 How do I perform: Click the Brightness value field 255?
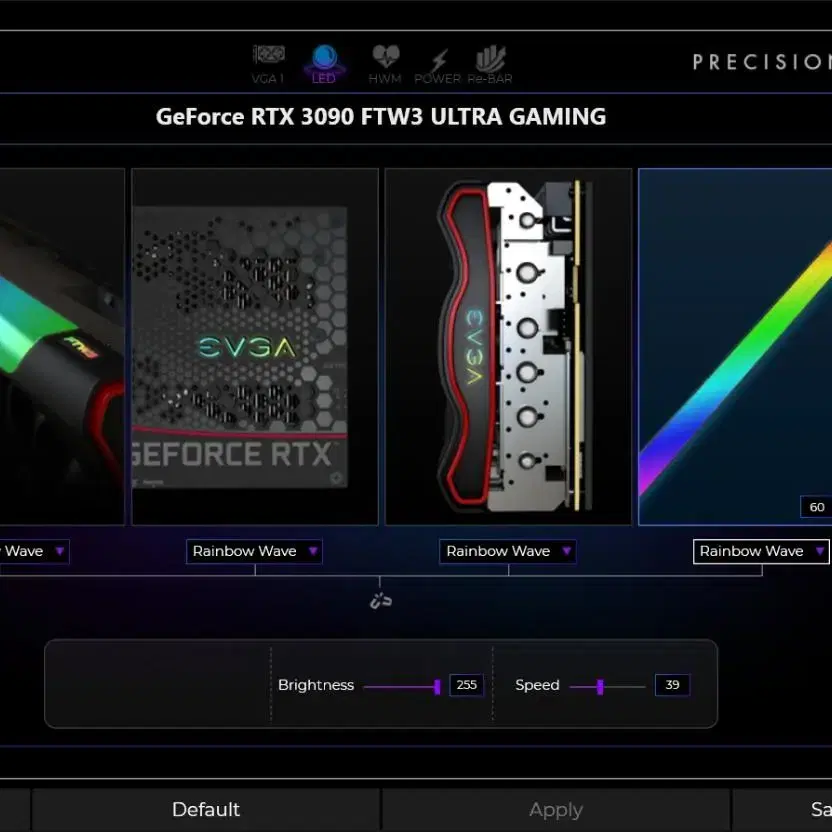[x=466, y=685]
